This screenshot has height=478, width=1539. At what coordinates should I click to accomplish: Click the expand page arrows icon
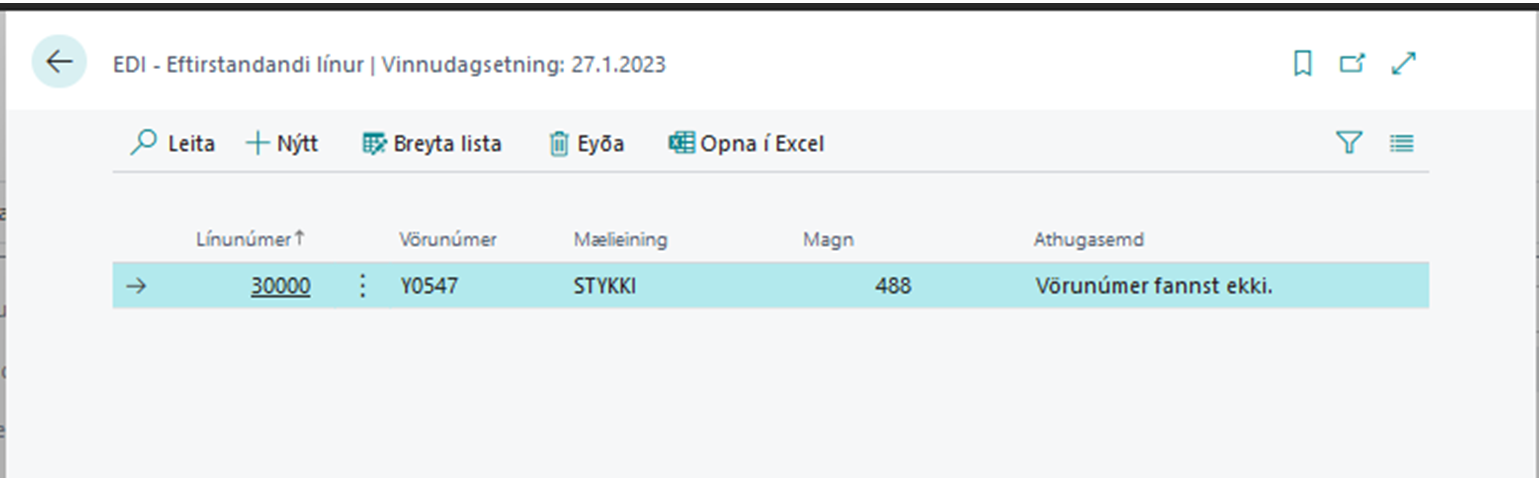1404,64
